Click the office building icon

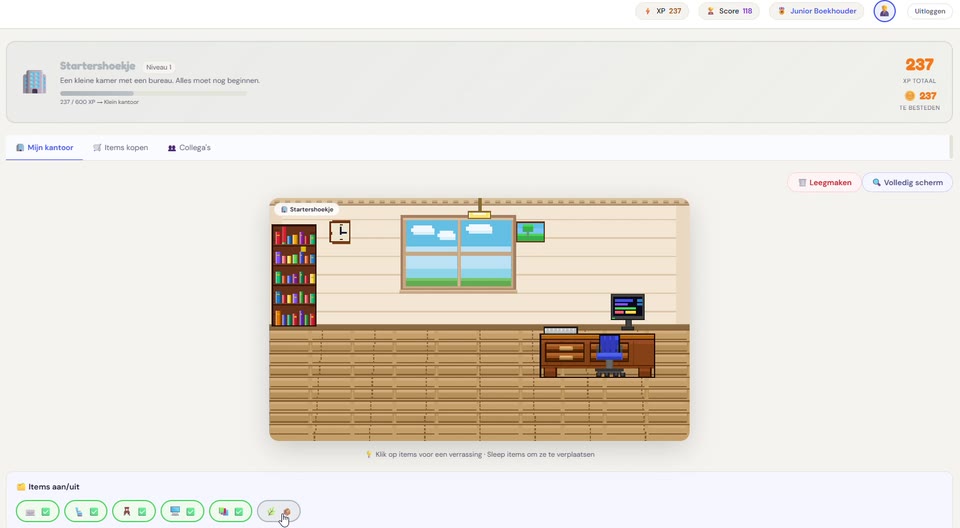pos(34,81)
